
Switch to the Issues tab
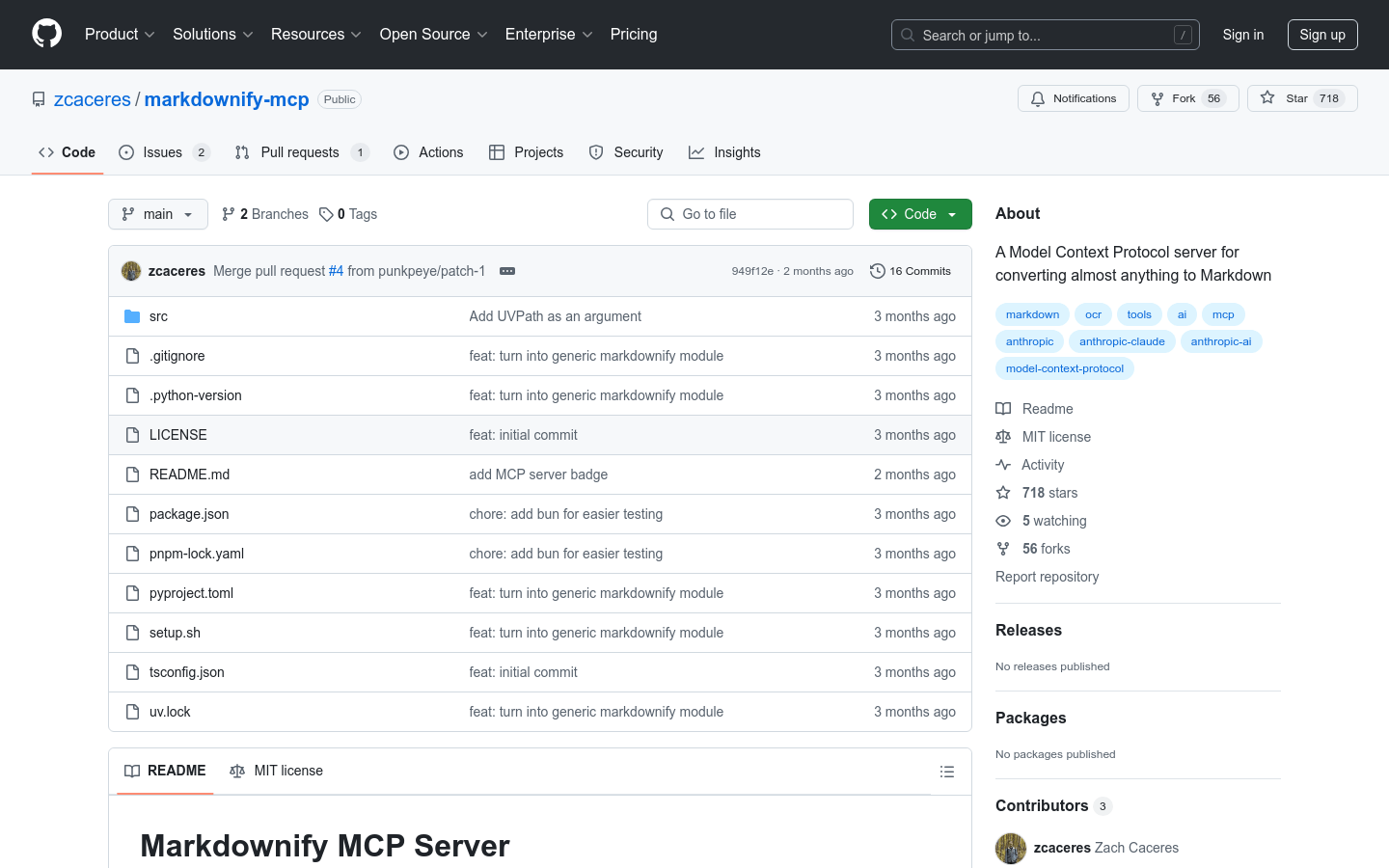click(164, 152)
